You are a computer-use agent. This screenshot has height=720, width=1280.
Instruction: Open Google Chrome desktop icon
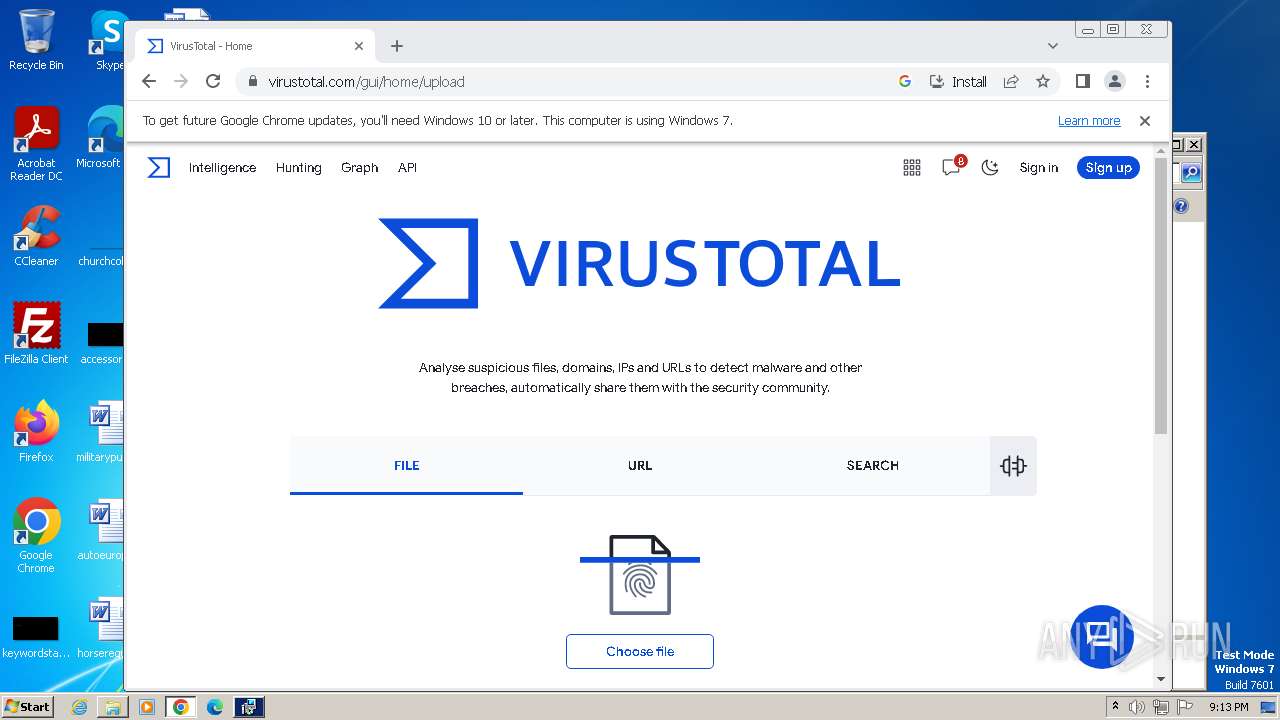tap(36, 535)
